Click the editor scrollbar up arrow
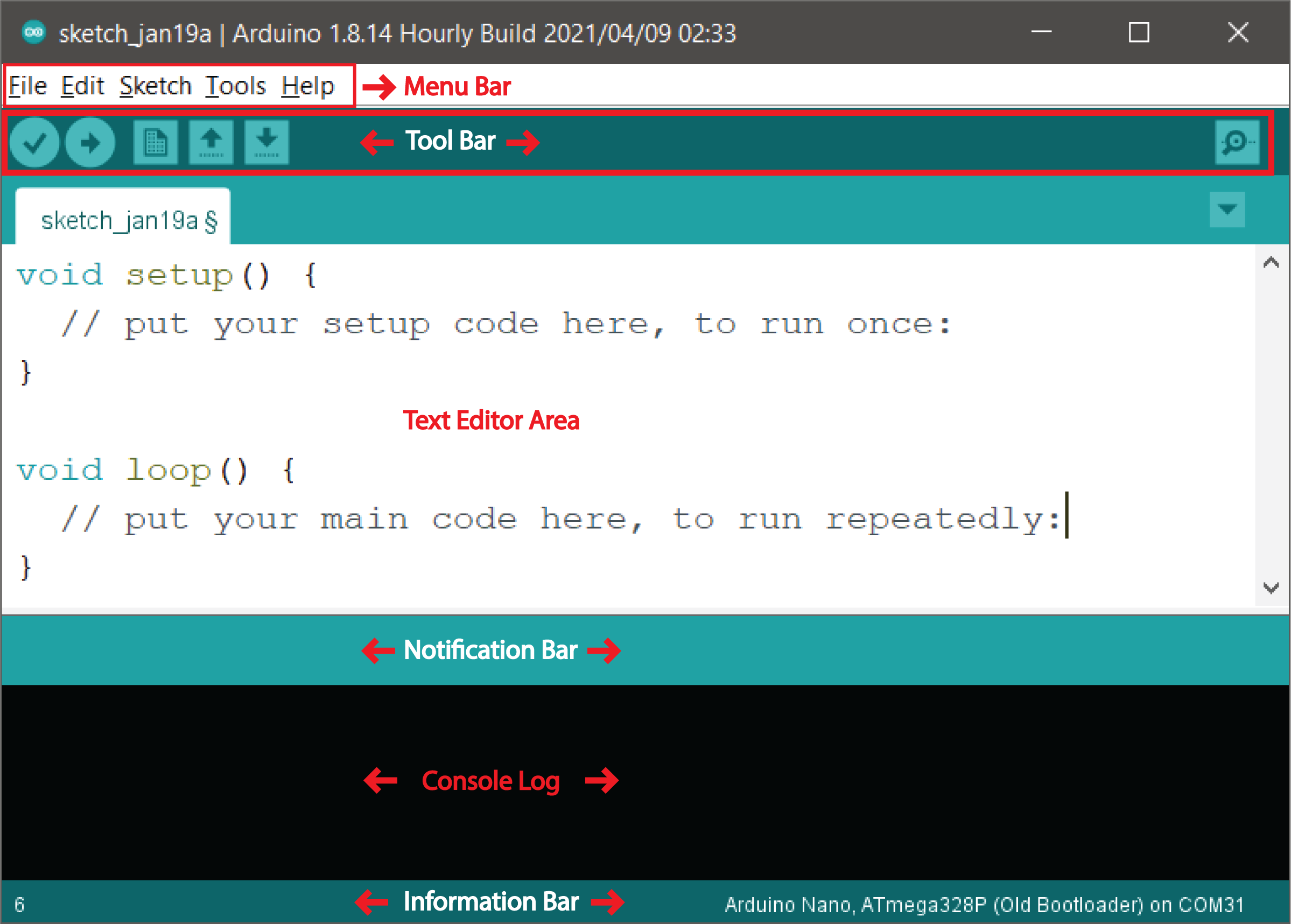This screenshot has width=1291, height=924. 1271,262
